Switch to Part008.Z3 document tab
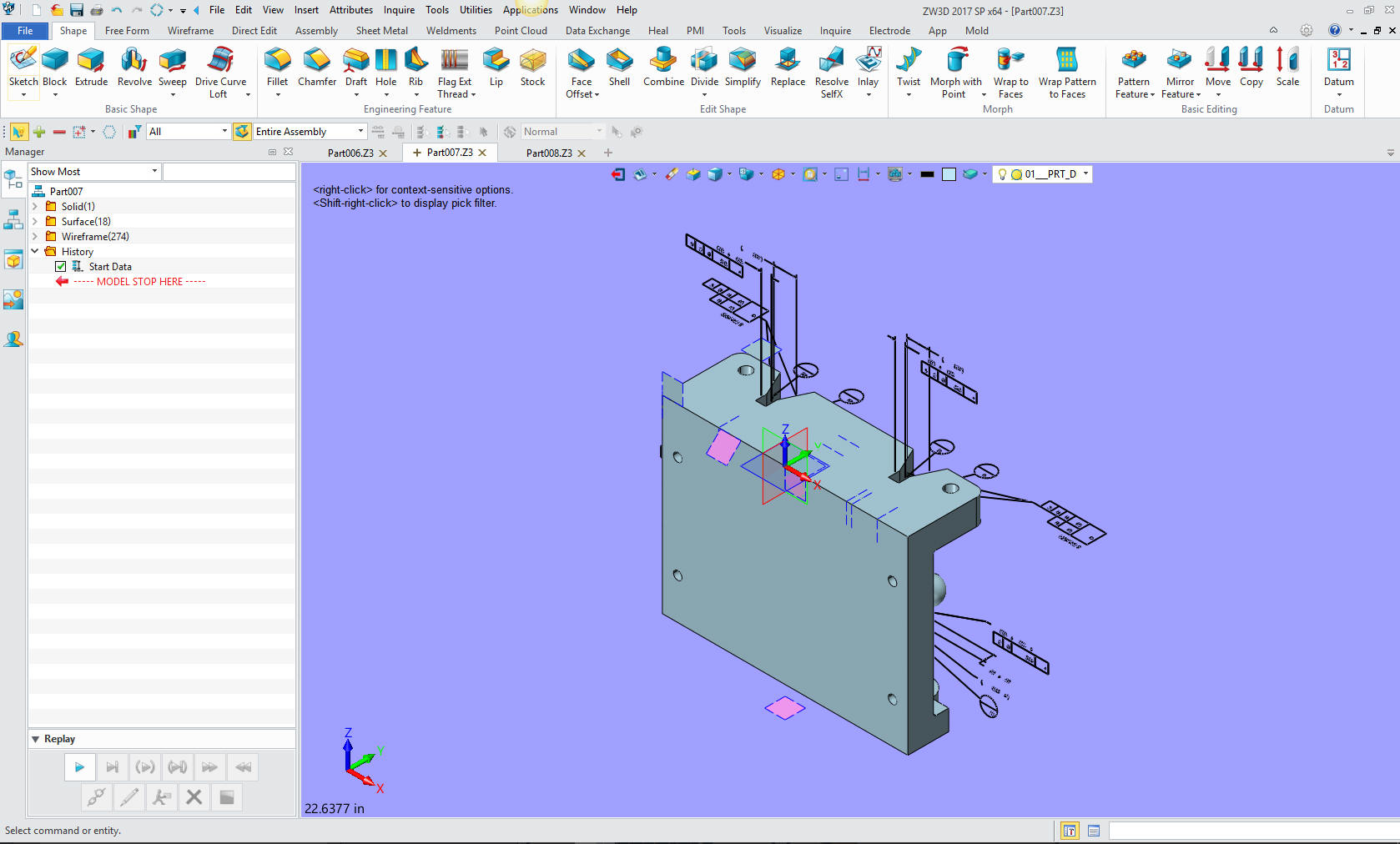1400x844 pixels. (x=548, y=153)
